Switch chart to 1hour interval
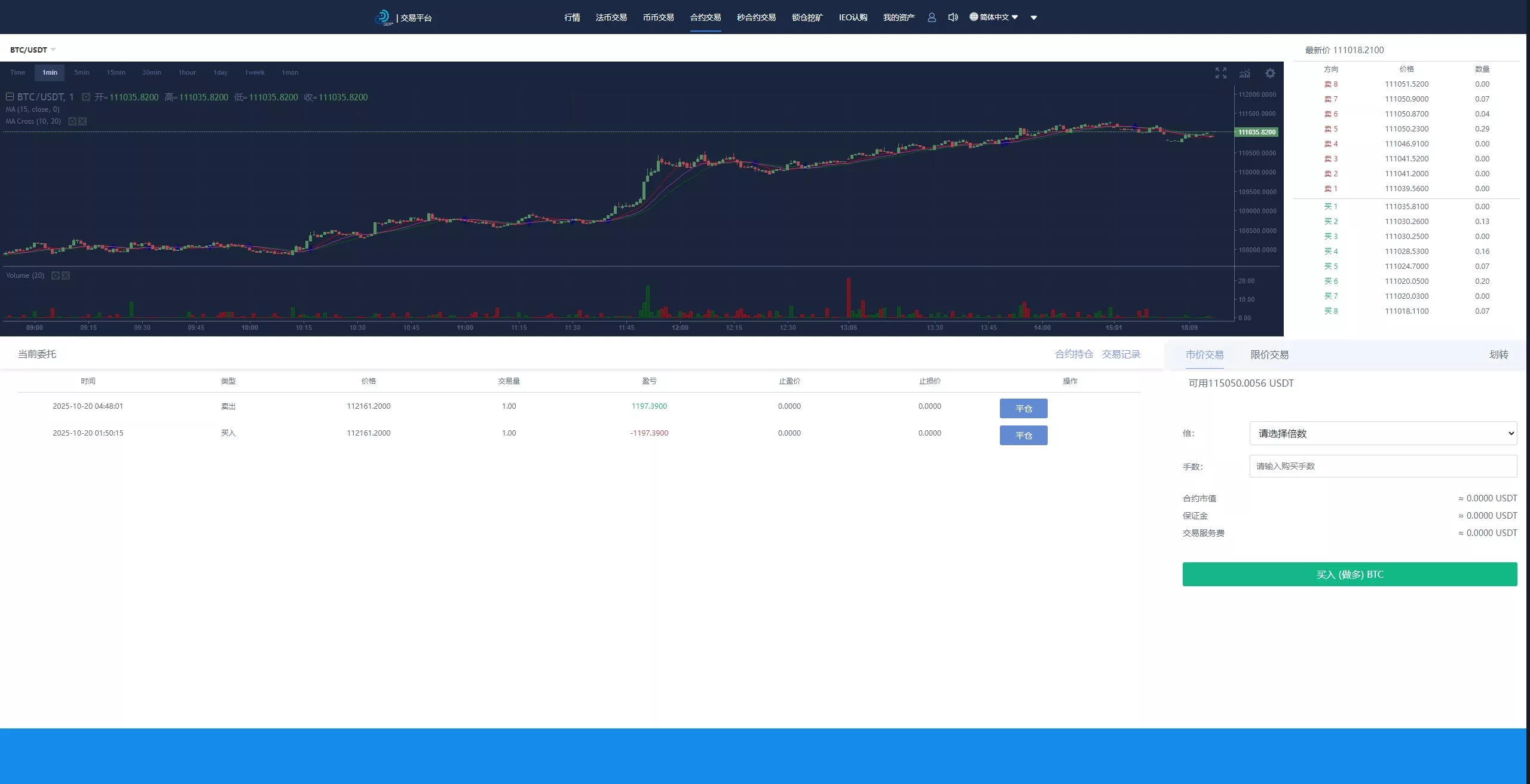Screen dimensions: 1530x784 click(x=187, y=72)
